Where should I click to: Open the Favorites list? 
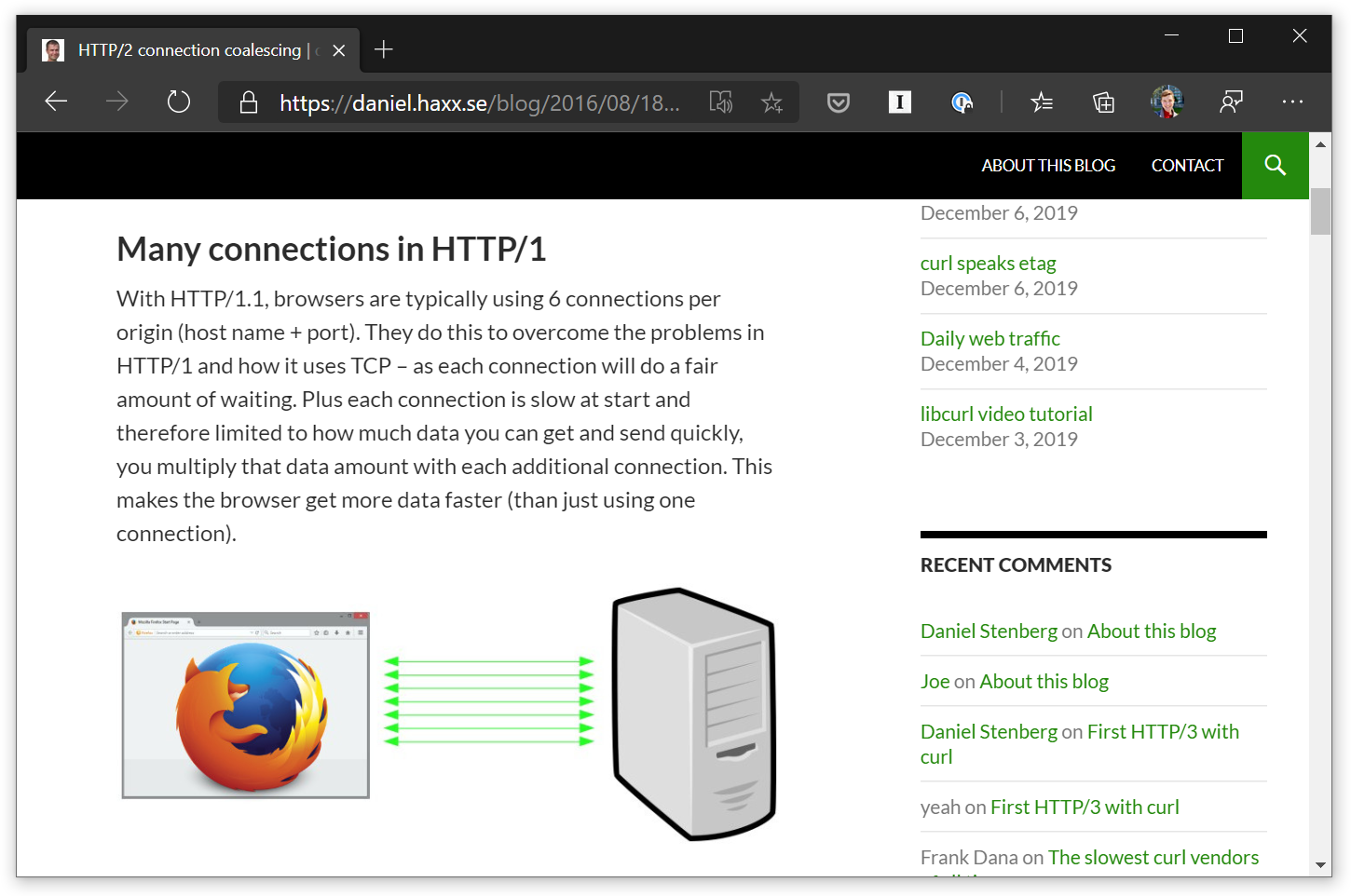pyautogui.click(x=1042, y=102)
